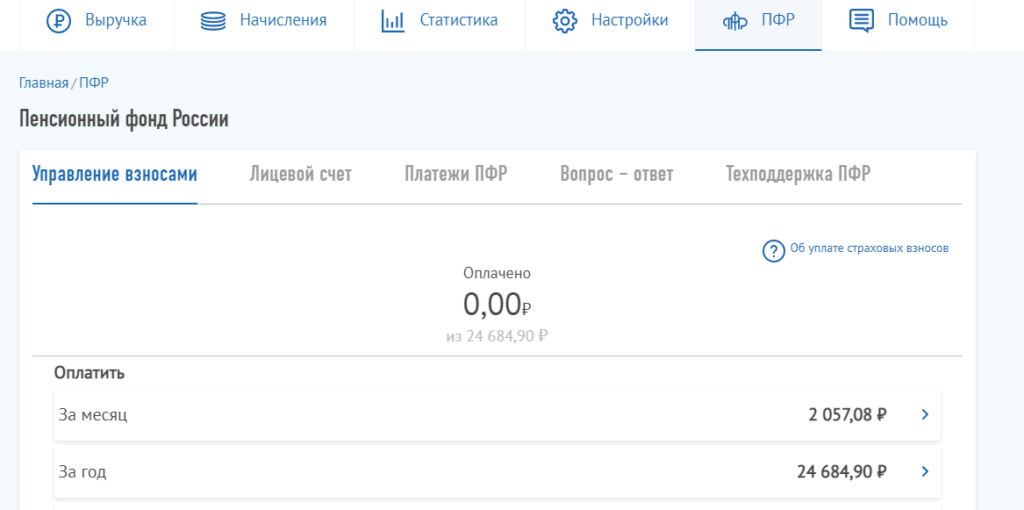Expand the За месяц row chevron
1024x510 pixels.
(x=924, y=414)
